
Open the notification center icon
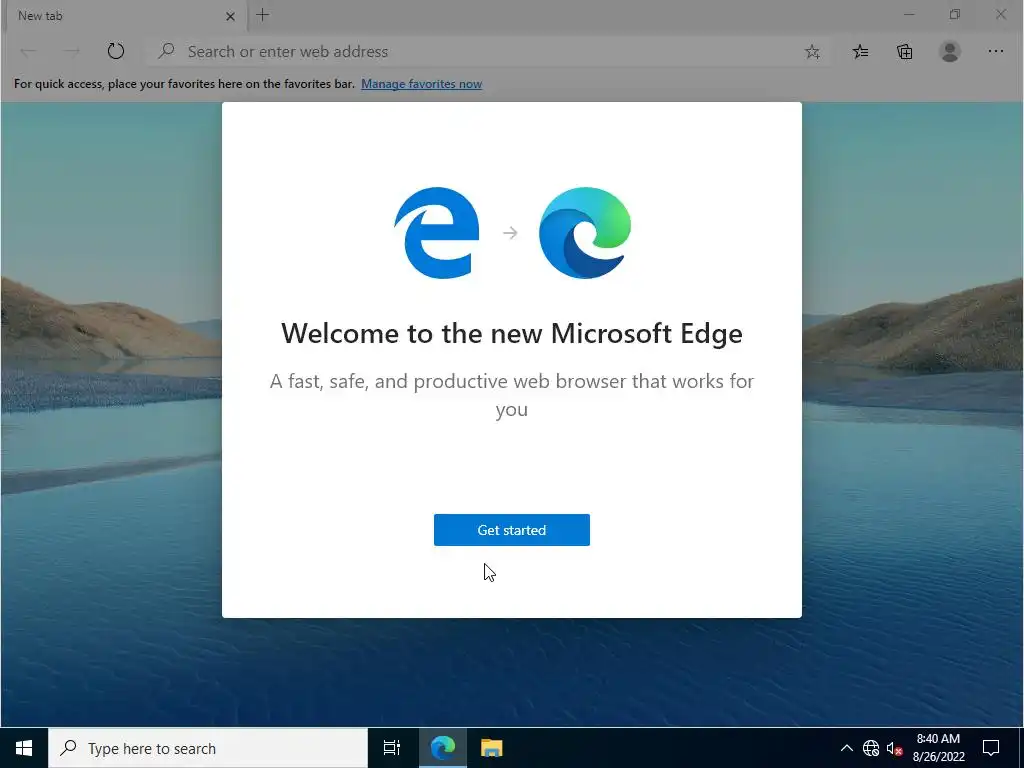click(991, 748)
